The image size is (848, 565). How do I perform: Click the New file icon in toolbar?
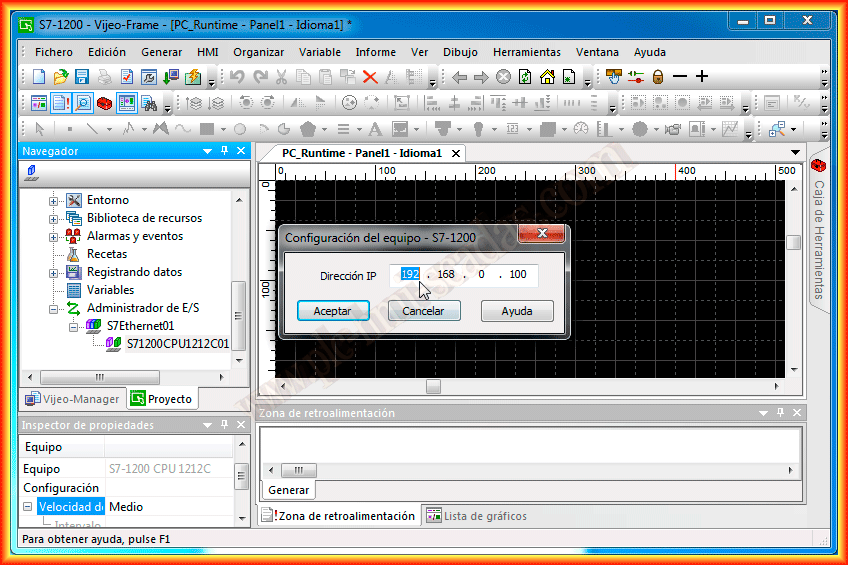[x=39, y=77]
